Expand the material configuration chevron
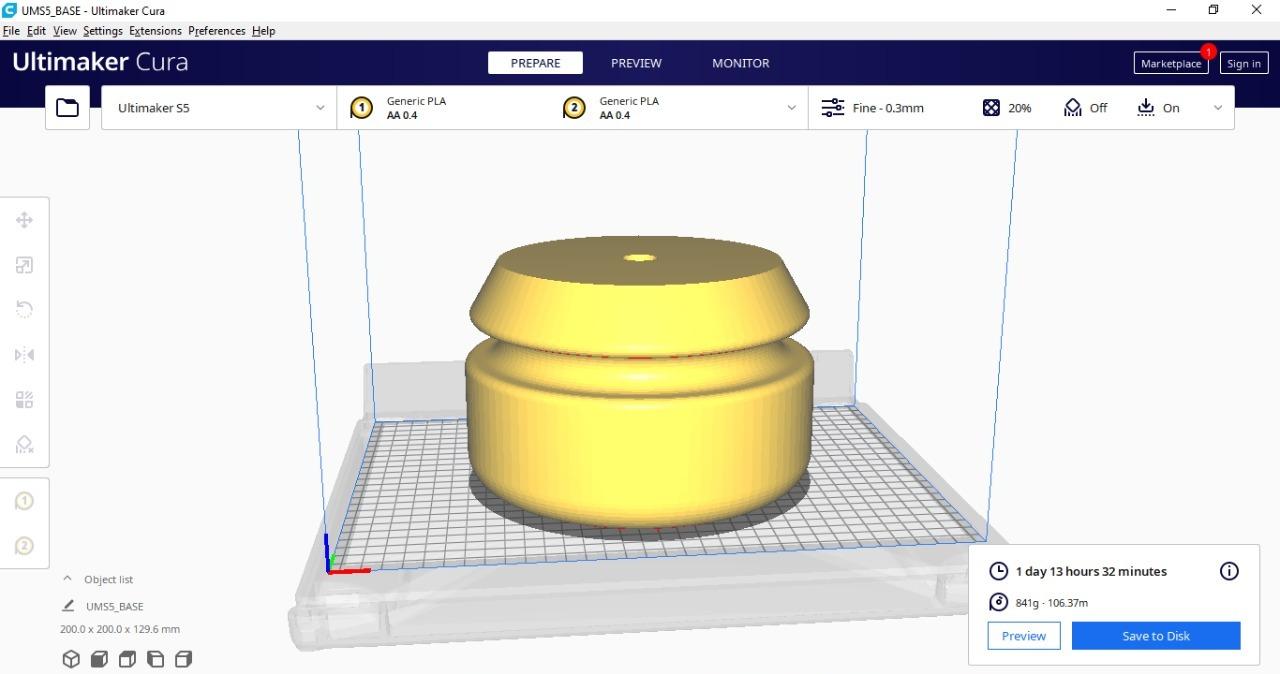 coord(792,108)
